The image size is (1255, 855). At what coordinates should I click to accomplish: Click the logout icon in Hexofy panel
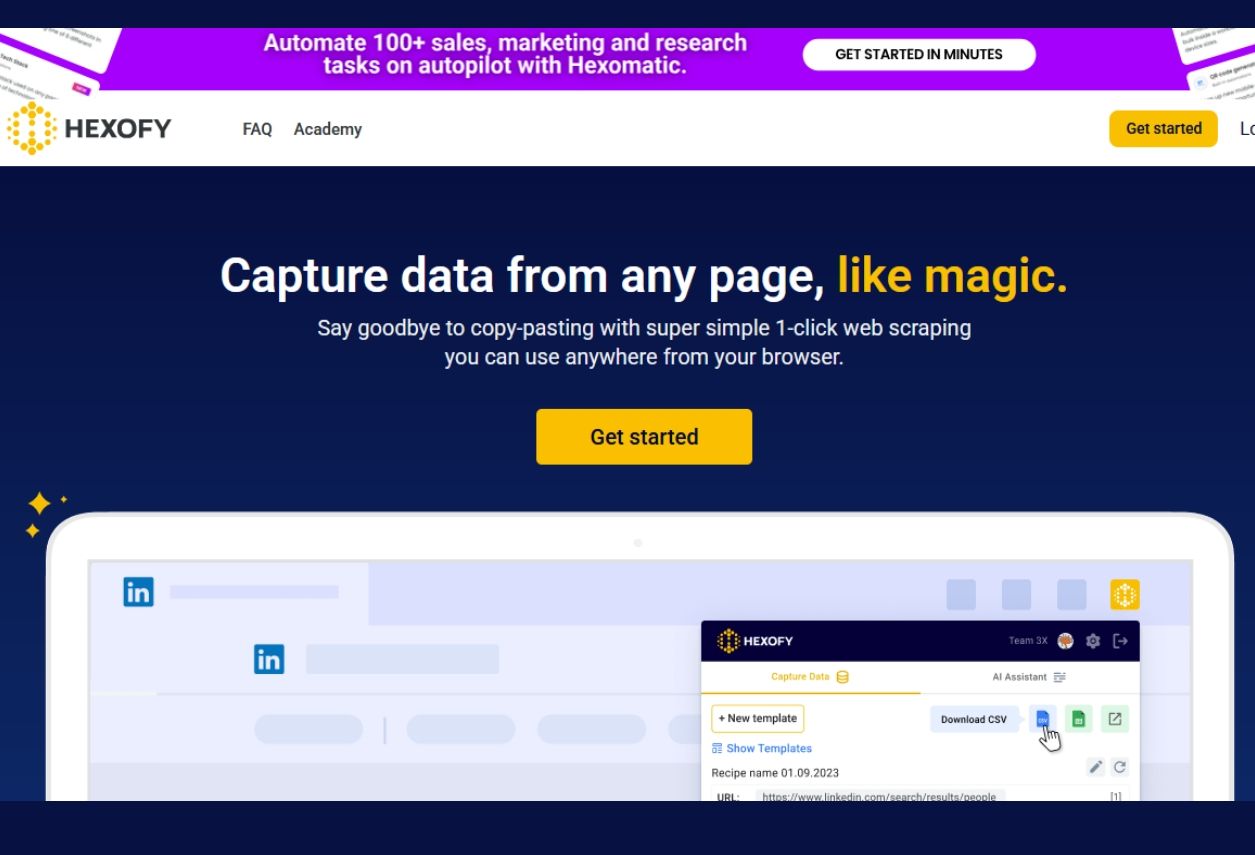coord(1120,641)
